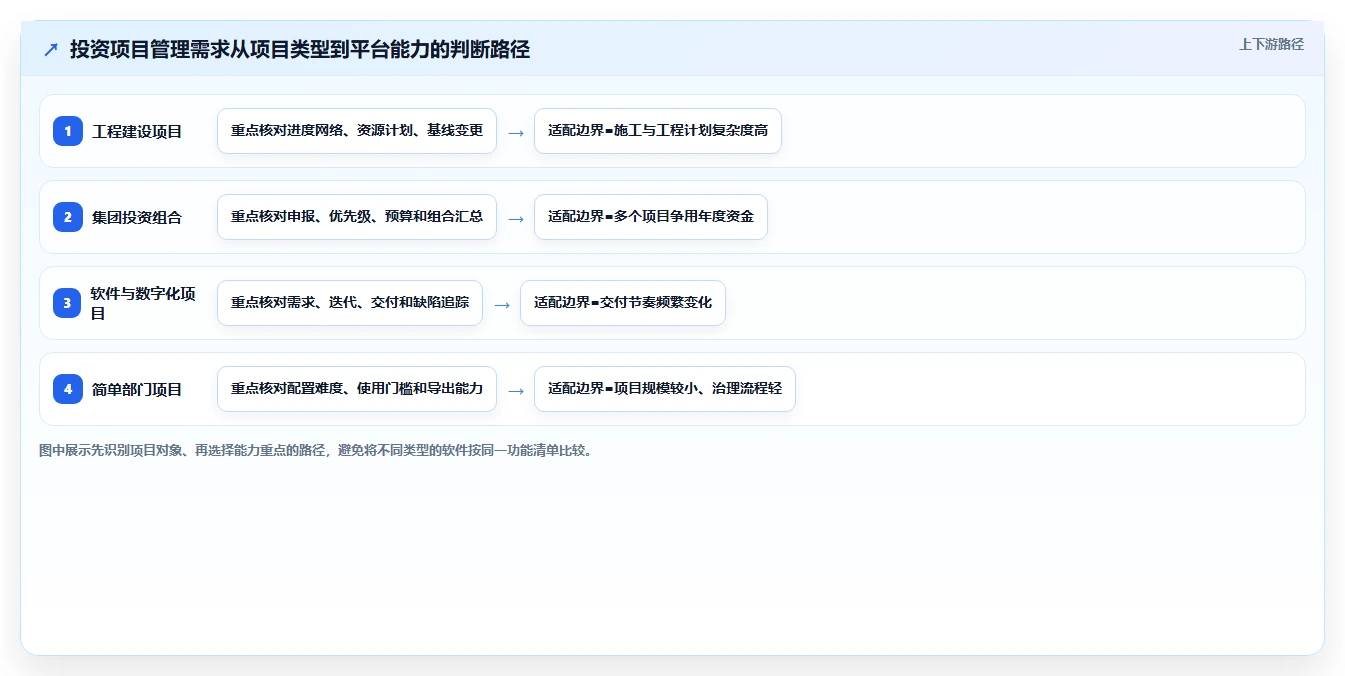Select the number 3 step badge

point(67,303)
